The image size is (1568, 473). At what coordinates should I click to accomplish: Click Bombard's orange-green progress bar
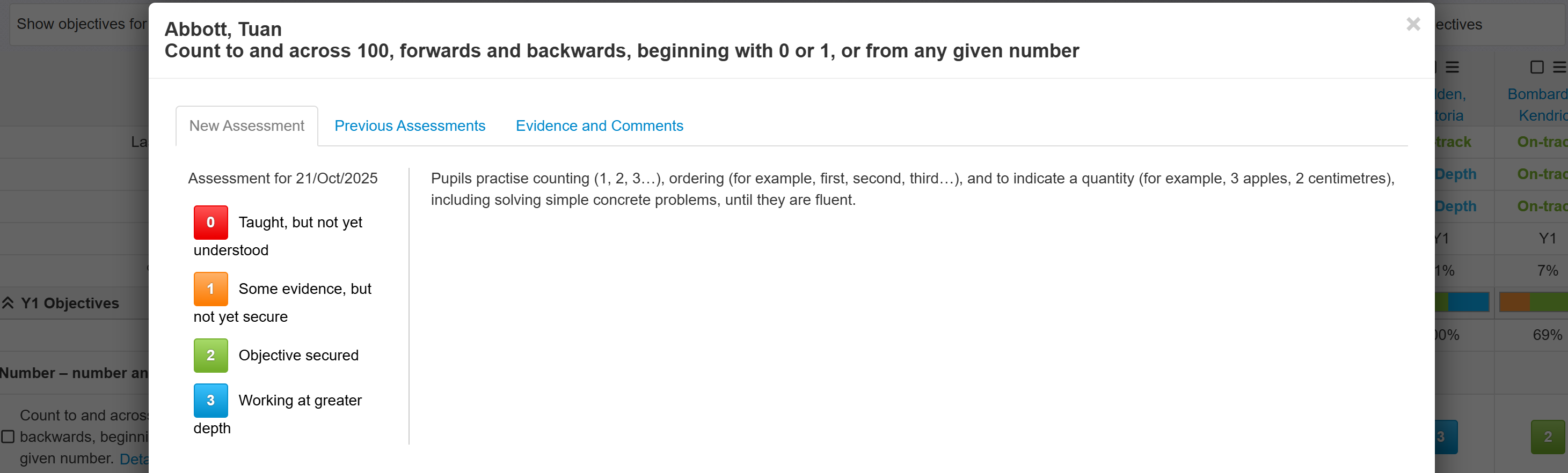pos(1533,302)
